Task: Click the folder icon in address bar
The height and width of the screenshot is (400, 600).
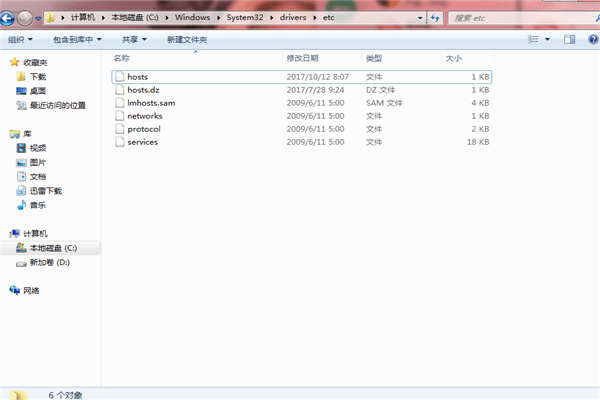Action: click(x=51, y=18)
